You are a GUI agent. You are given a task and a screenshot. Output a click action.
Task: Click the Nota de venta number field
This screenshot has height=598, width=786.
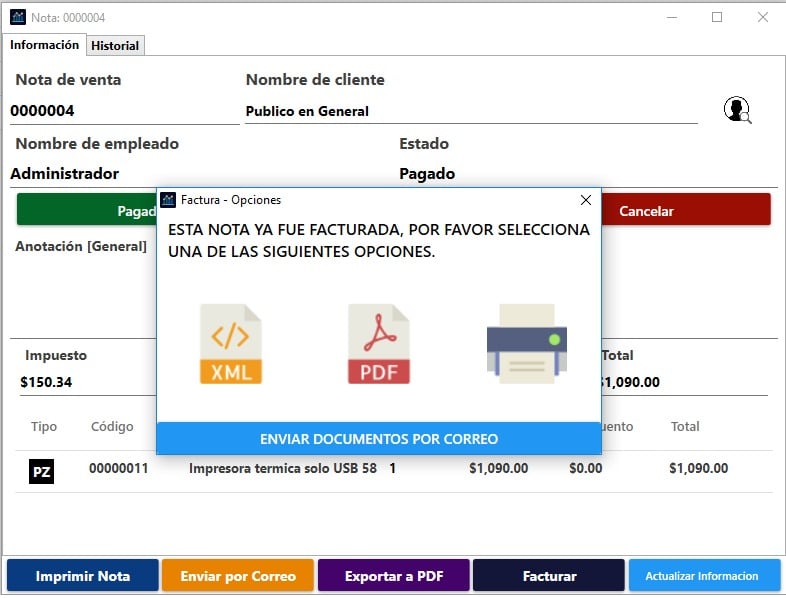(x=123, y=111)
